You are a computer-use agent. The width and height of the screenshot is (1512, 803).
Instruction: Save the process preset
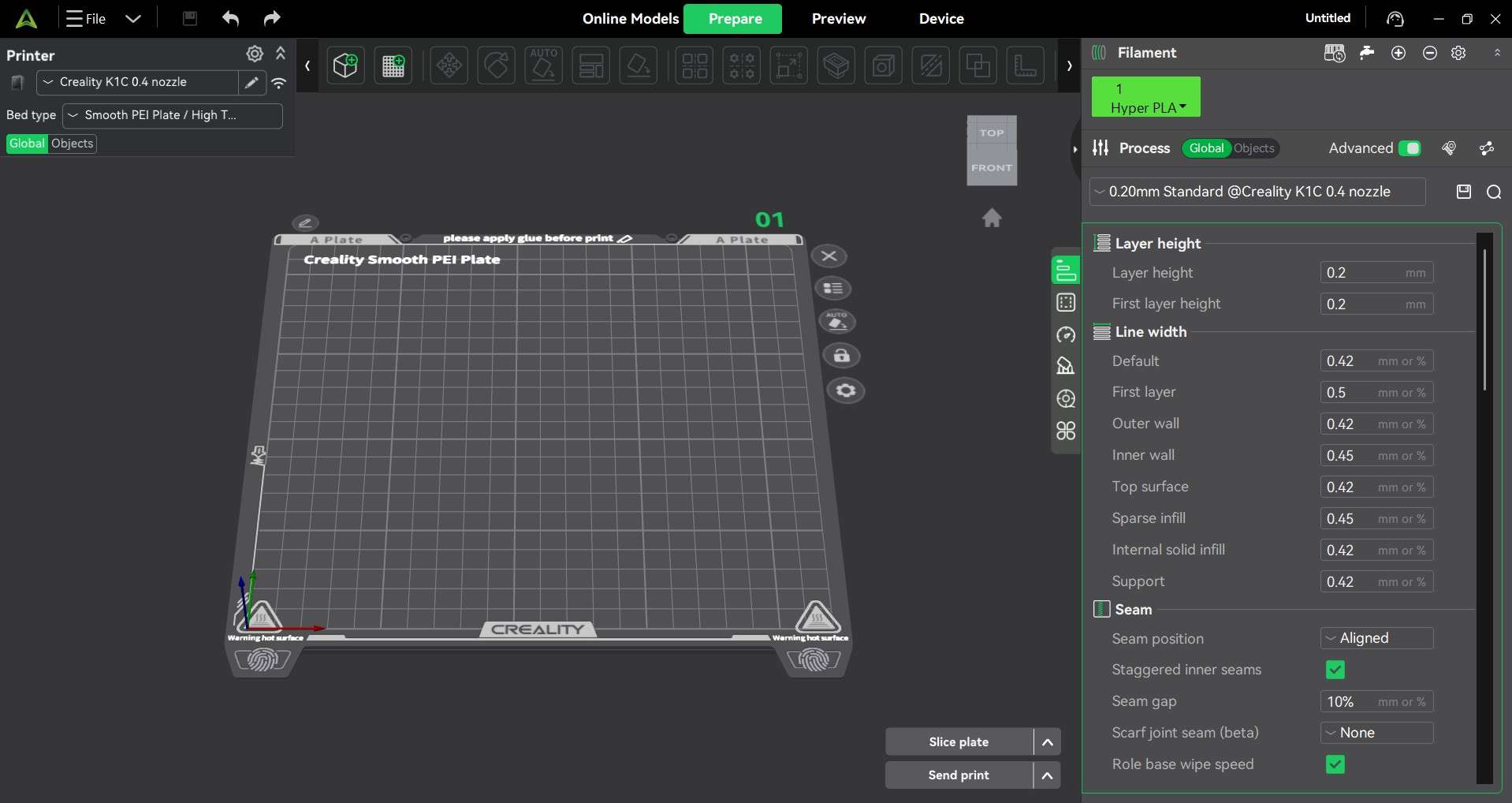(1464, 192)
